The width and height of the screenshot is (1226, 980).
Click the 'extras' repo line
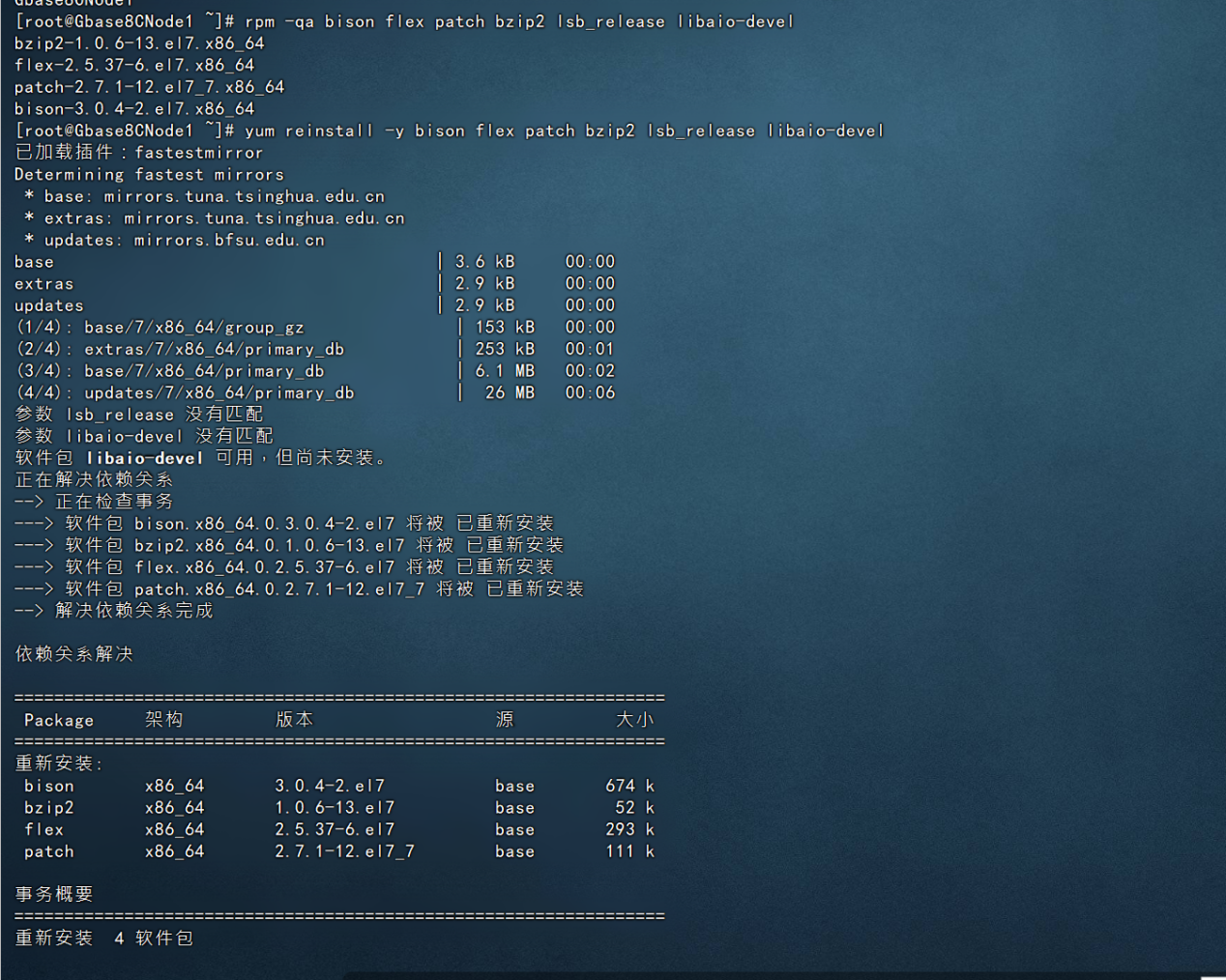[315, 284]
